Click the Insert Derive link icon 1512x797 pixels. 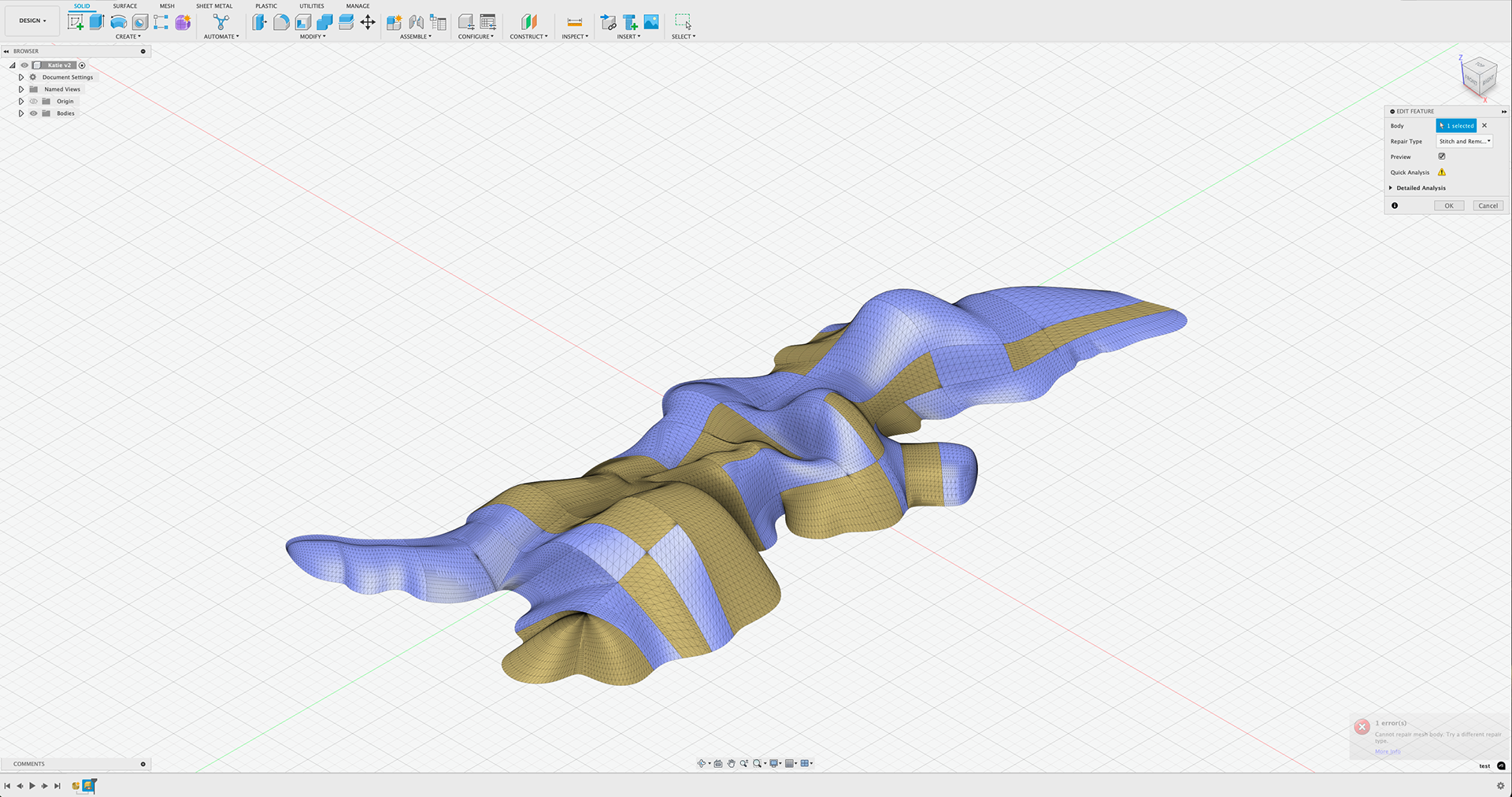click(608, 22)
